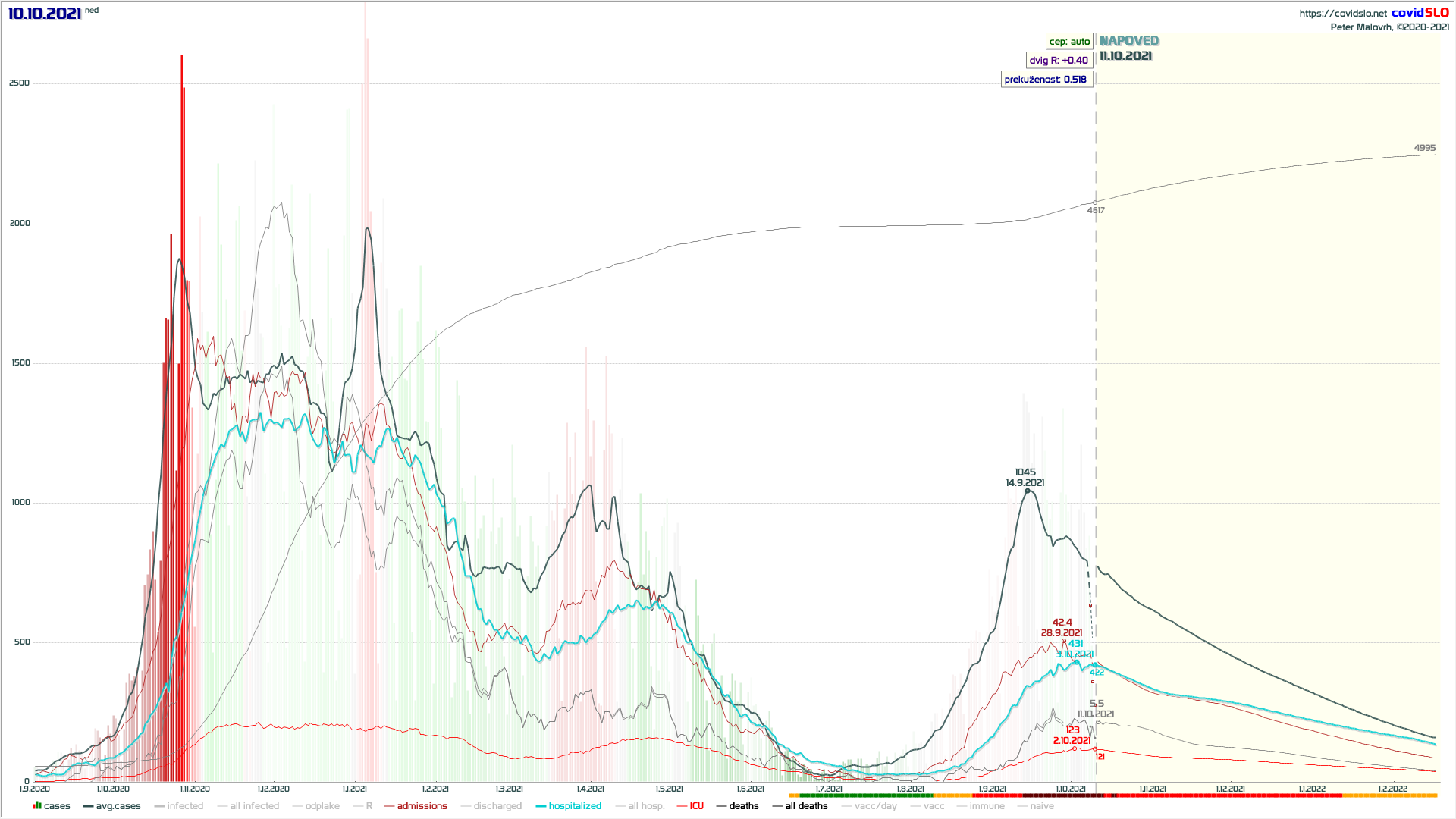The image size is (1456, 819).
Task: Click the prekuženost: 0,518 box
Action: 1046,80
